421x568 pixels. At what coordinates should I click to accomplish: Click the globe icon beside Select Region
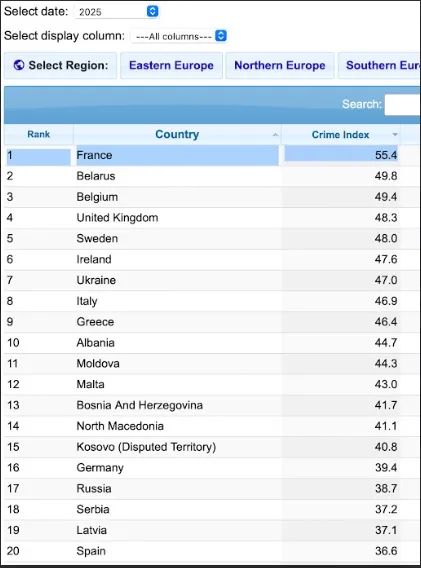(x=19, y=65)
